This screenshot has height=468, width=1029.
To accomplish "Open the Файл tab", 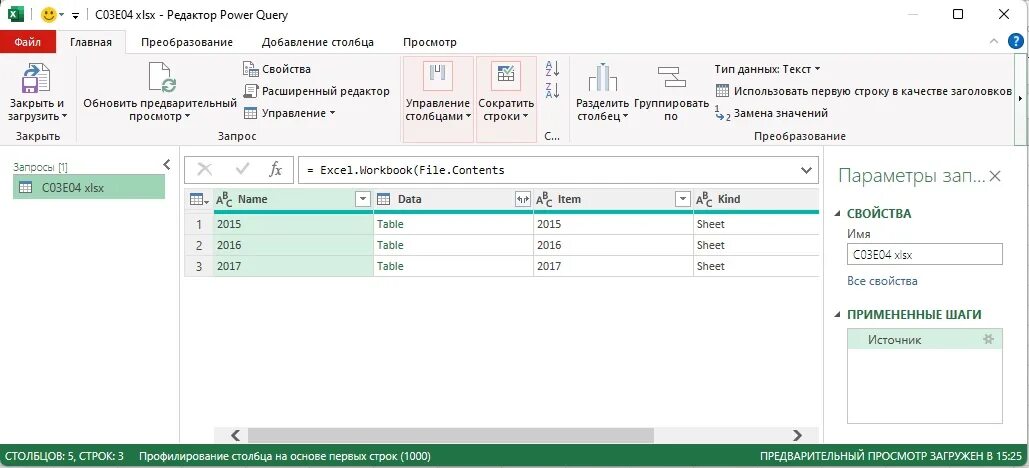I will point(28,42).
